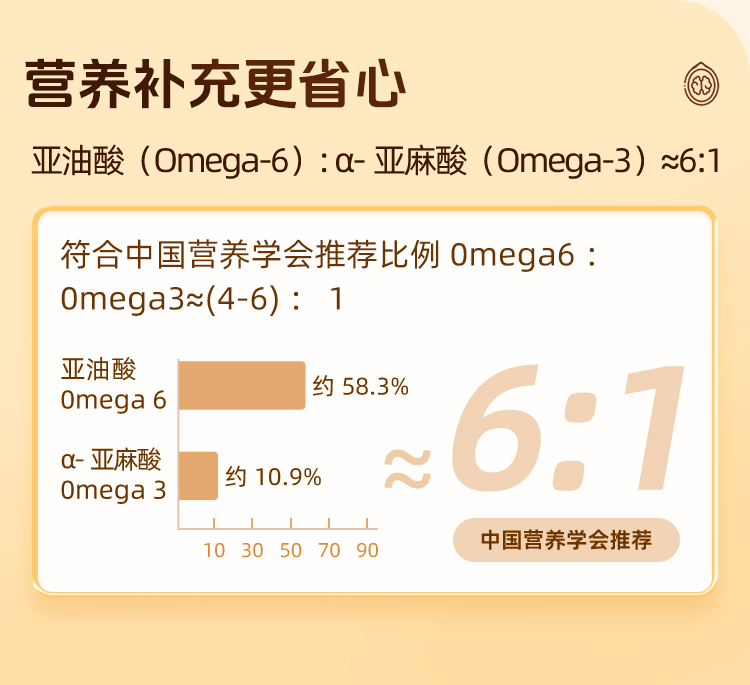Click the Omega3≈(4-6): 1 text line

(x=202, y=299)
